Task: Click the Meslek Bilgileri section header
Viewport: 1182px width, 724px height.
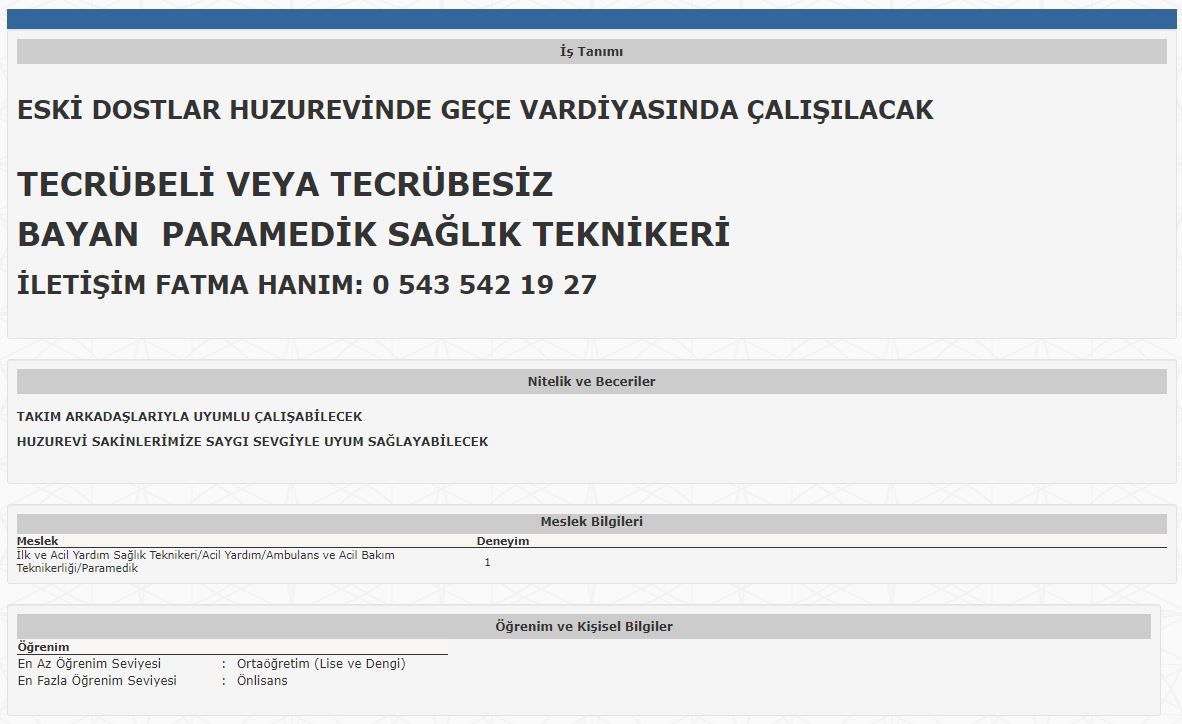Action: tap(591, 522)
